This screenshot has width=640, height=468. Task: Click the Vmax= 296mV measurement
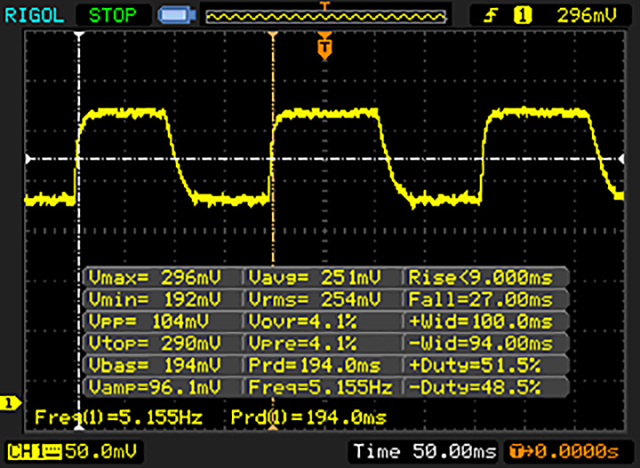point(155,277)
